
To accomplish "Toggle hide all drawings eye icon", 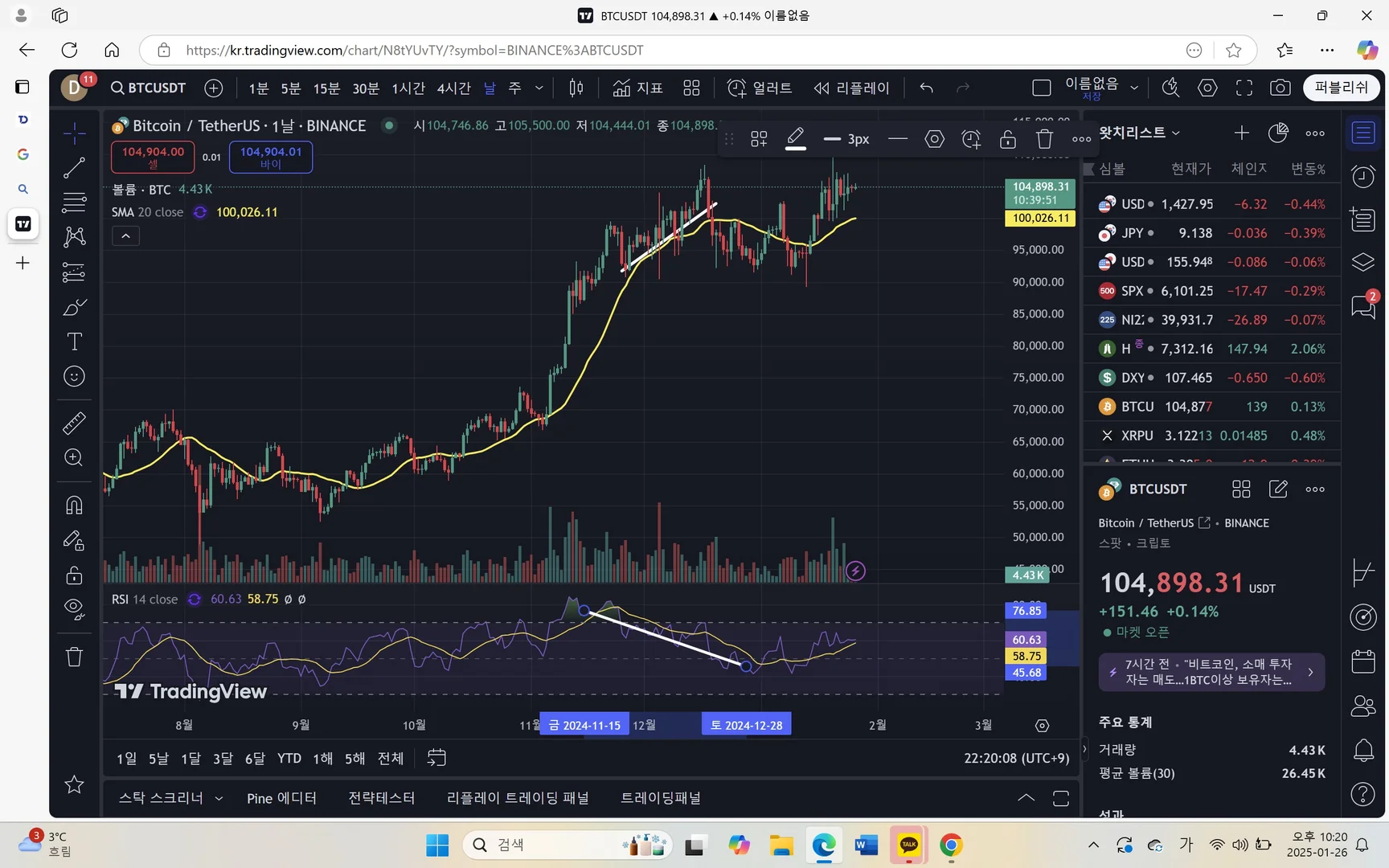I will pos(74,609).
